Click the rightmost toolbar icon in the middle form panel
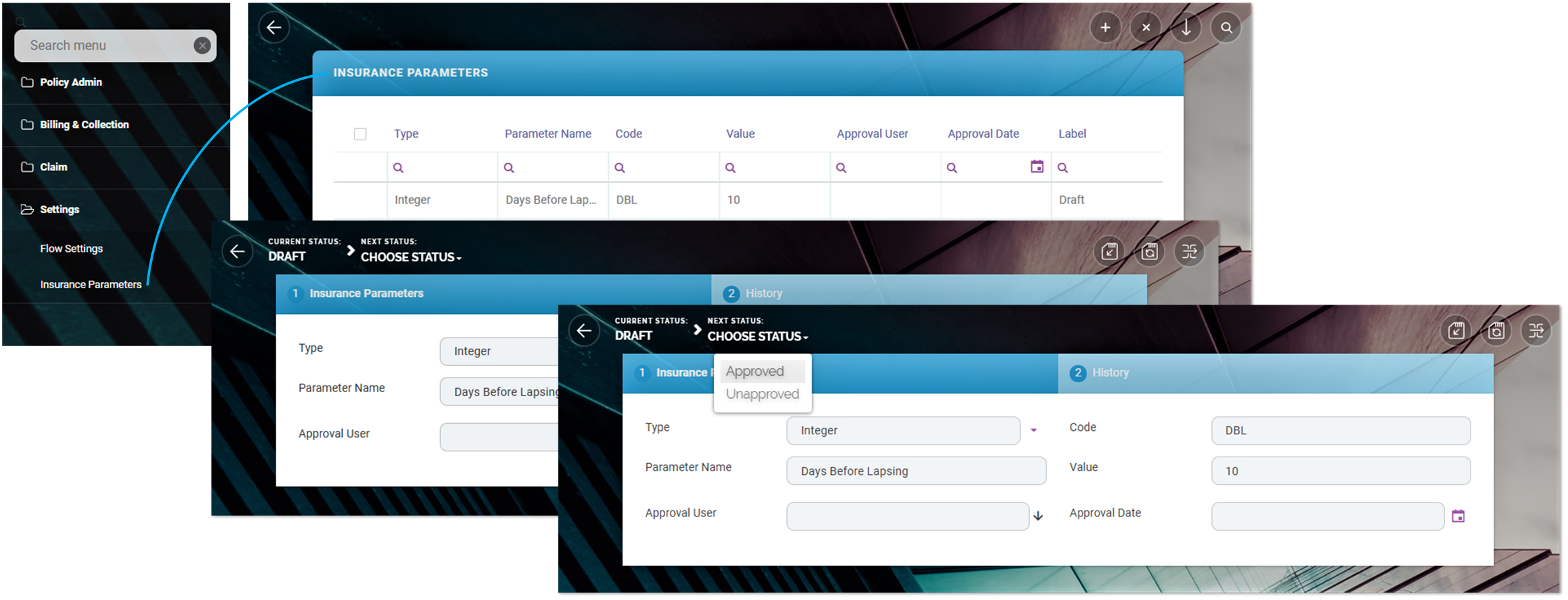1568x600 pixels. point(1189,251)
